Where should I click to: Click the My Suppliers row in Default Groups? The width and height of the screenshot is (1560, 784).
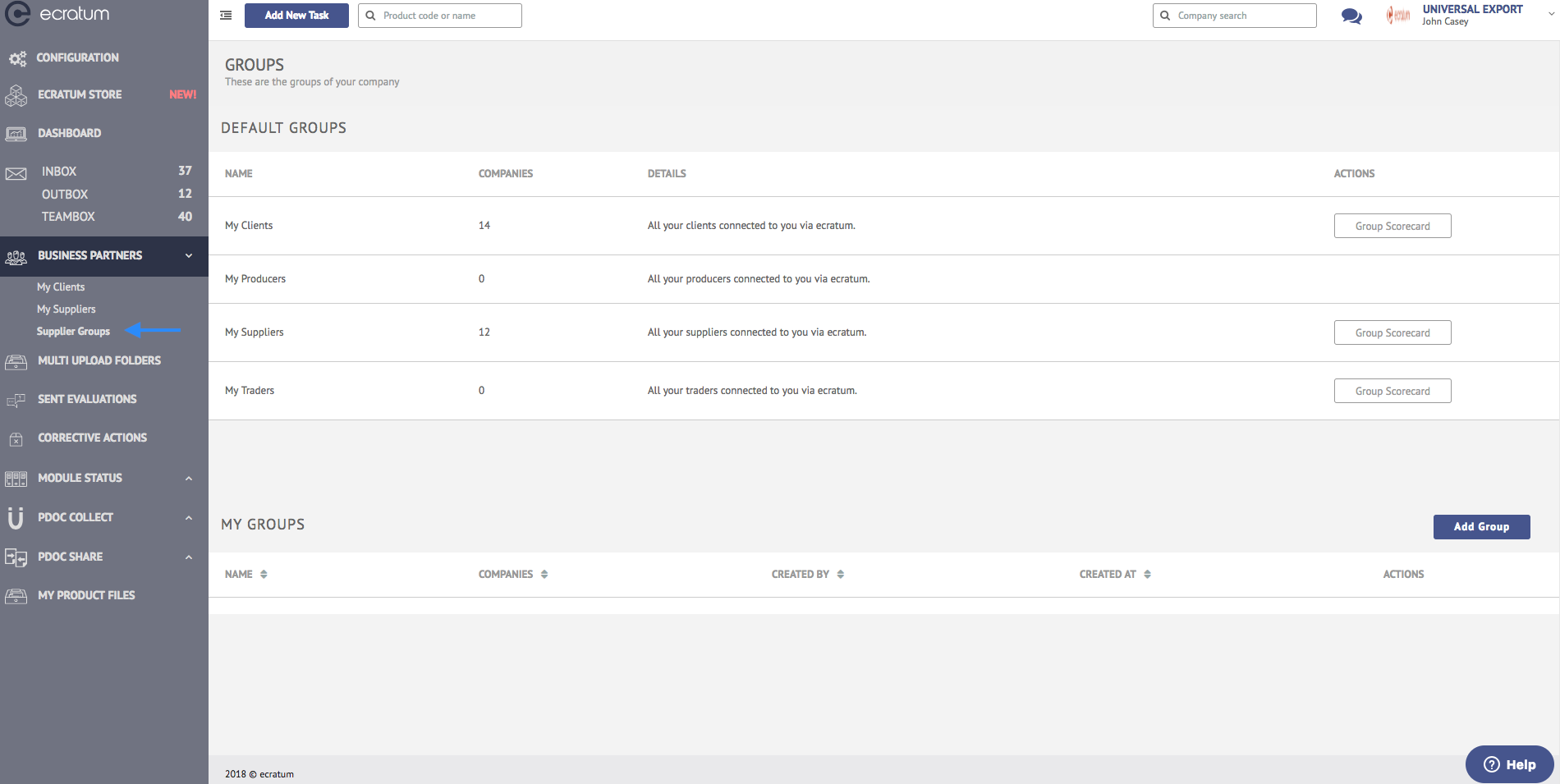pos(884,332)
